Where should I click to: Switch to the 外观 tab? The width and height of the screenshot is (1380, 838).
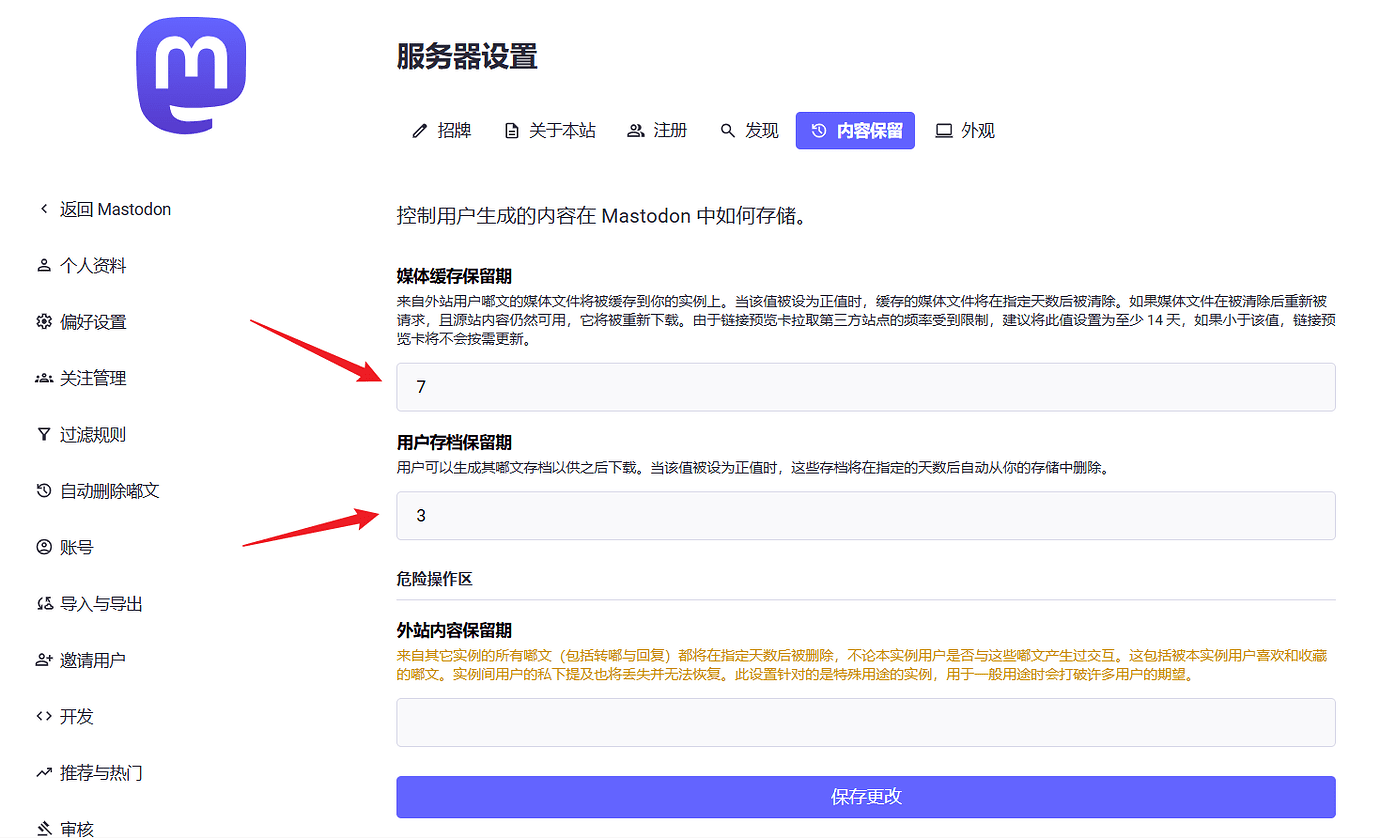pos(964,130)
